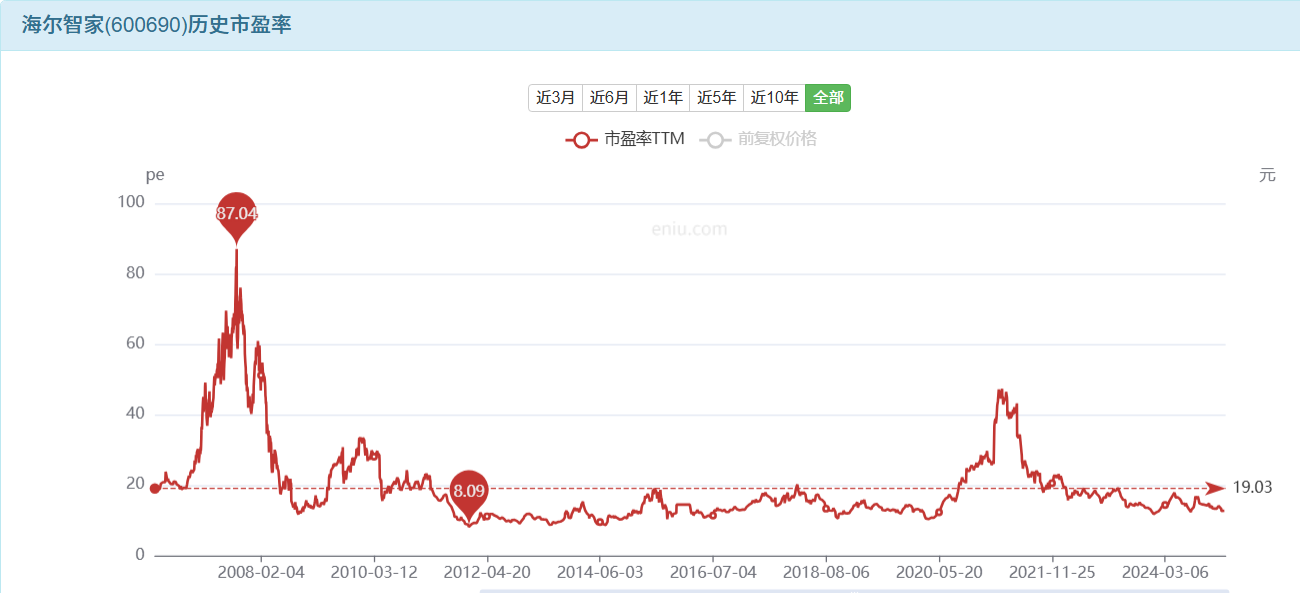Click the 19.03 average line label

[1252, 488]
